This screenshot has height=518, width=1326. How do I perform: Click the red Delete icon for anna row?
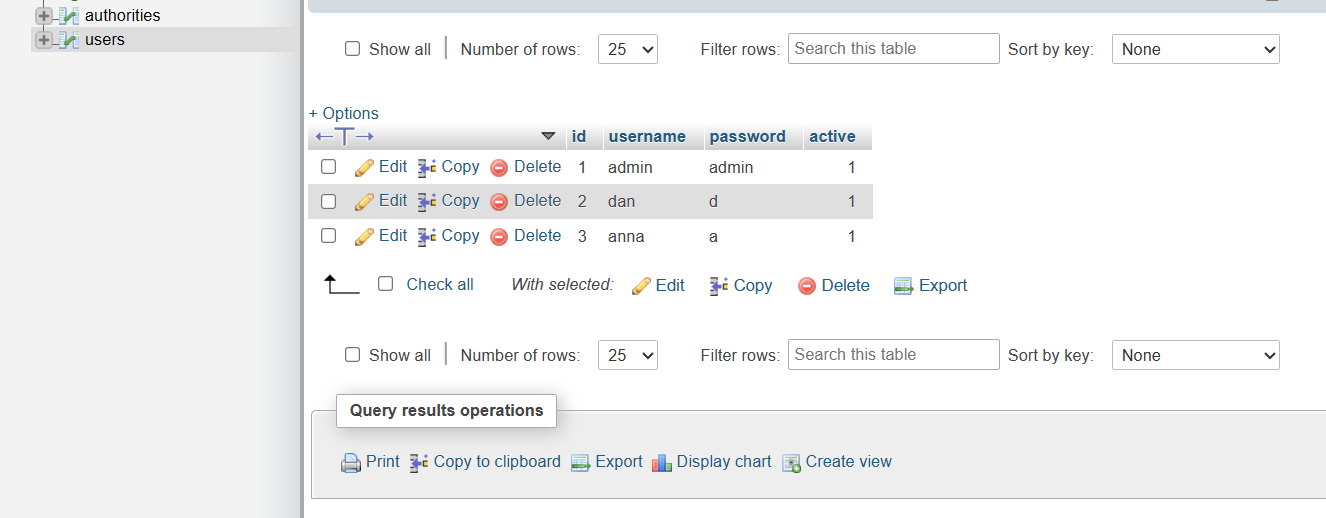pyautogui.click(x=499, y=237)
